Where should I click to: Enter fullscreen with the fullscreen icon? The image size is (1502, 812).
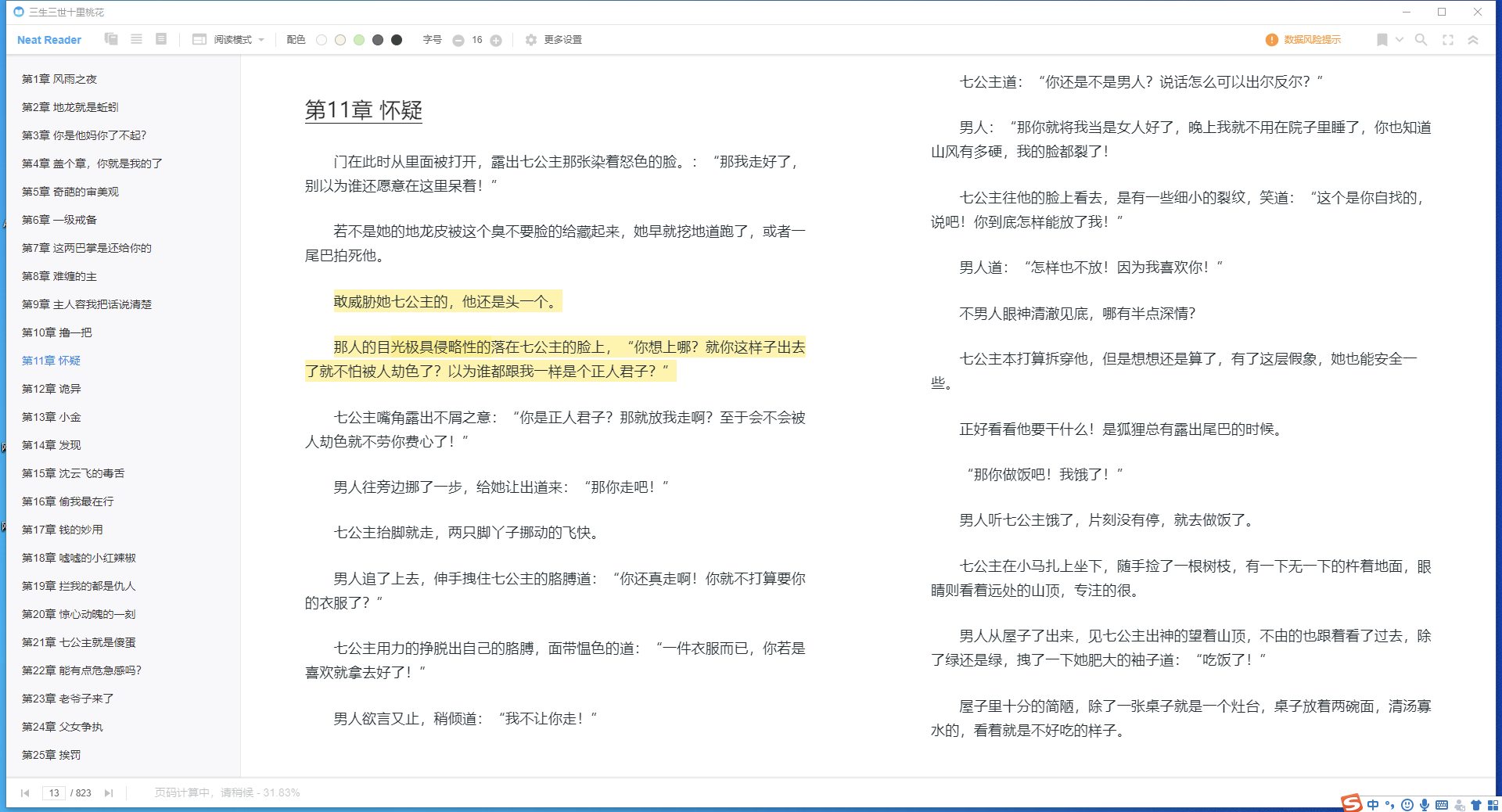pos(1448,40)
